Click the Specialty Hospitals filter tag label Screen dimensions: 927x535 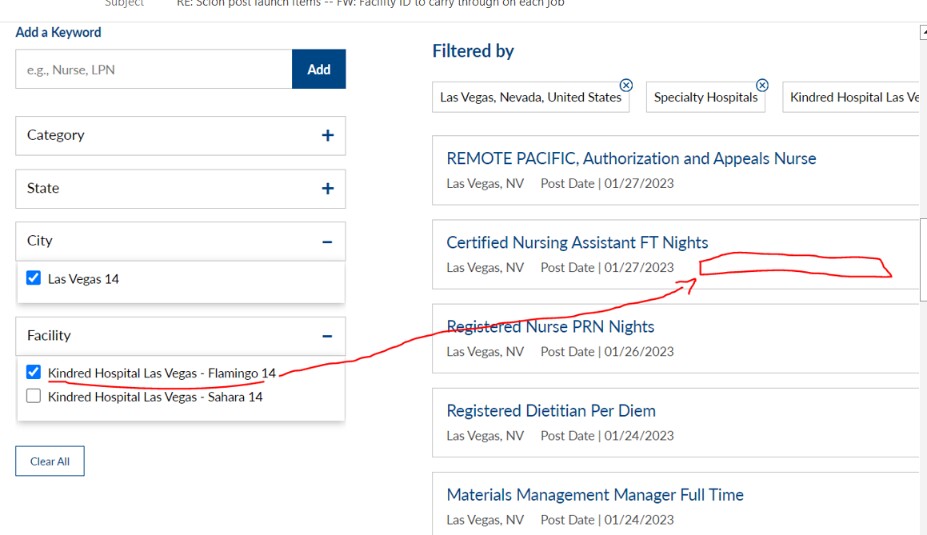pos(705,97)
